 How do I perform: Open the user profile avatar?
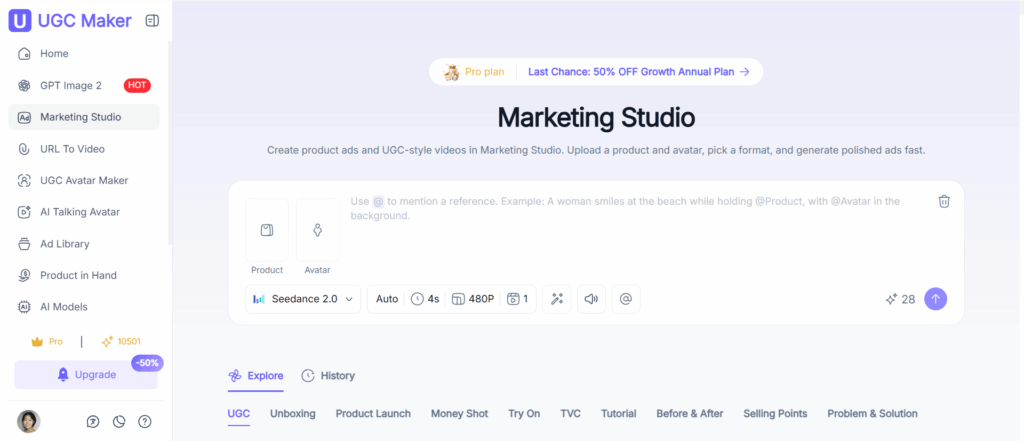tap(29, 421)
